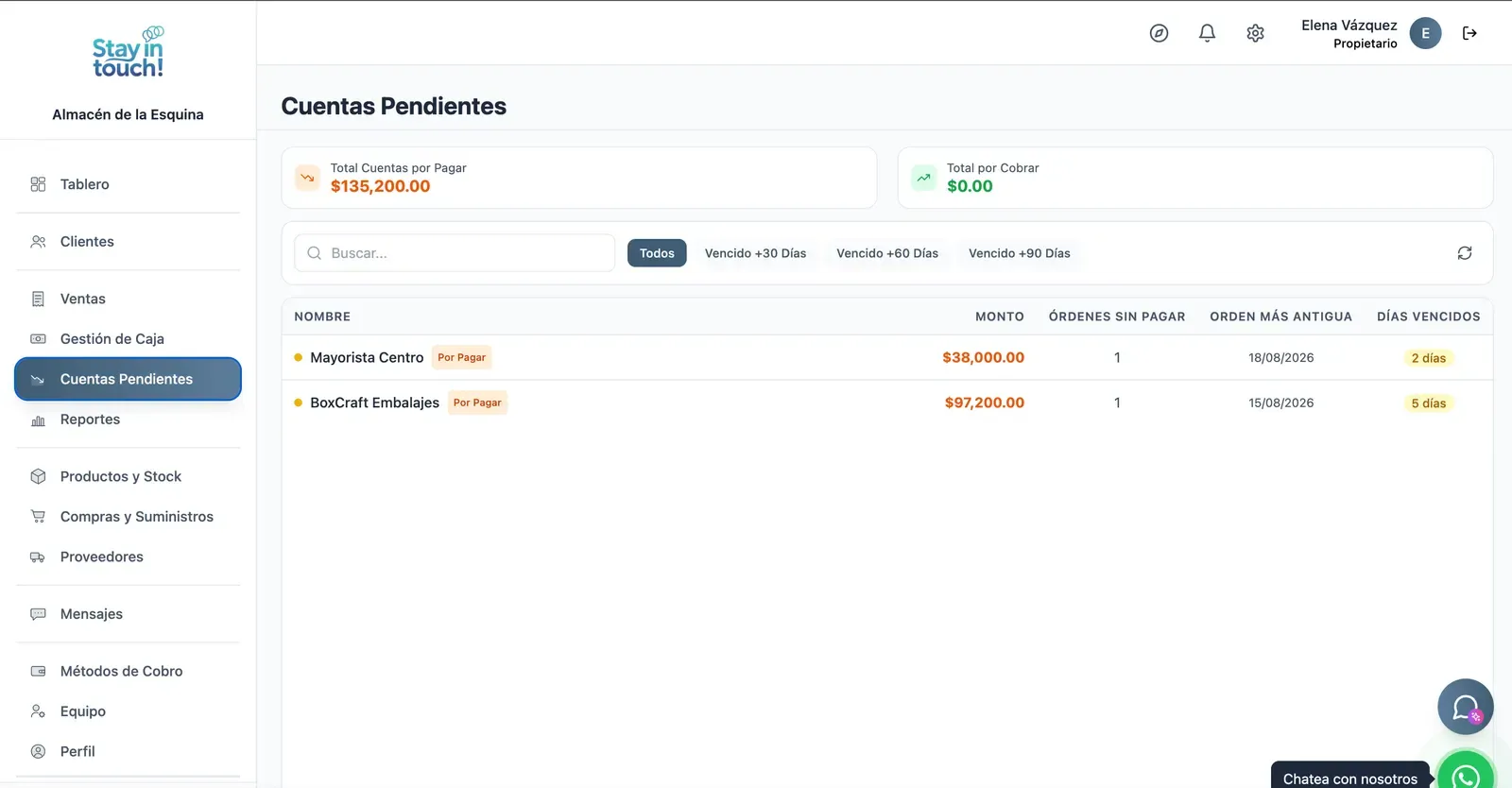
Task: Sort by MONTO column header
Action: (999, 317)
